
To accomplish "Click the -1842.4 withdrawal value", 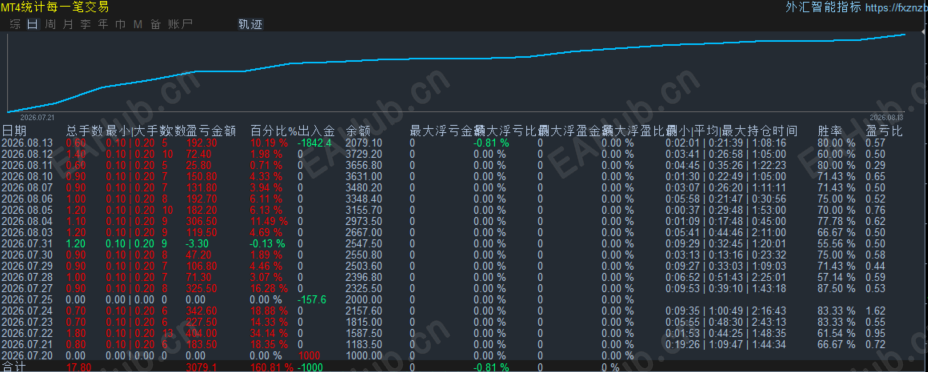I will (314, 143).
